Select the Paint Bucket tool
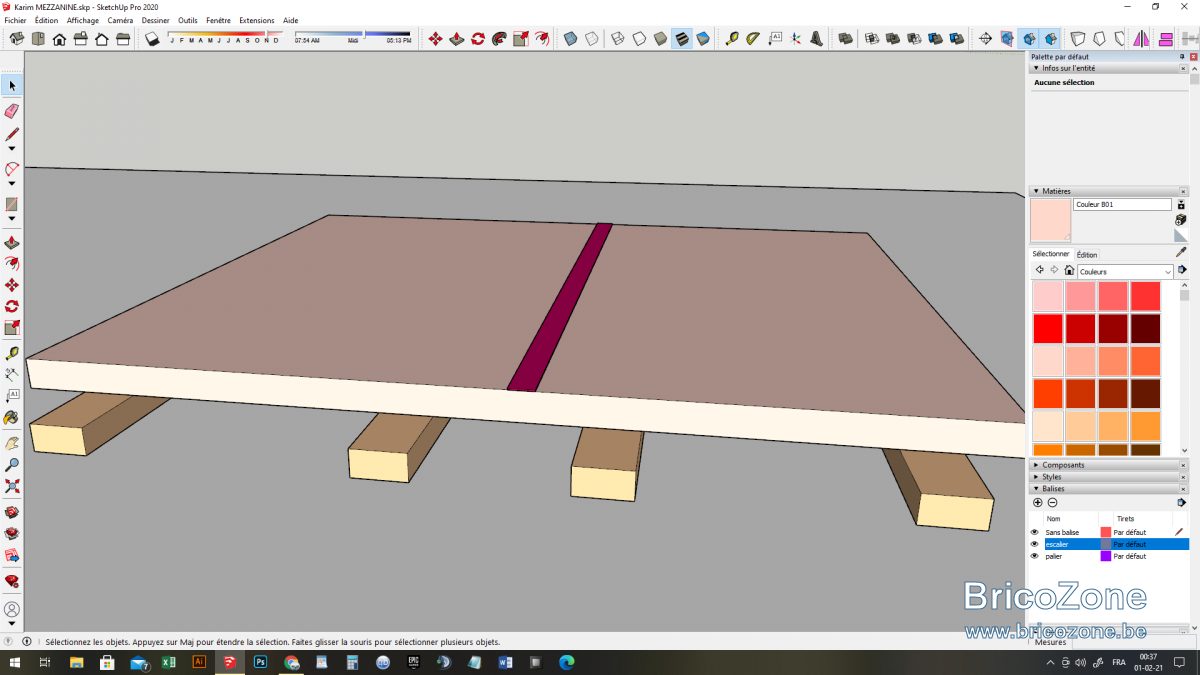Screen dimensions: 1200x675 tap(12, 418)
